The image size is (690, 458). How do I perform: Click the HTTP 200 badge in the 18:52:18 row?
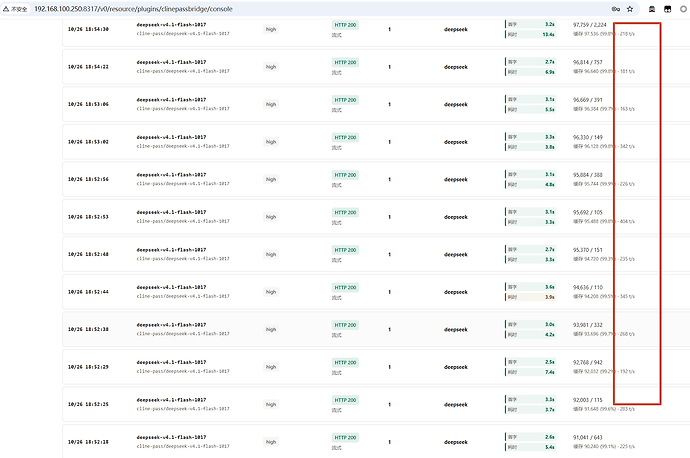[345, 438]
